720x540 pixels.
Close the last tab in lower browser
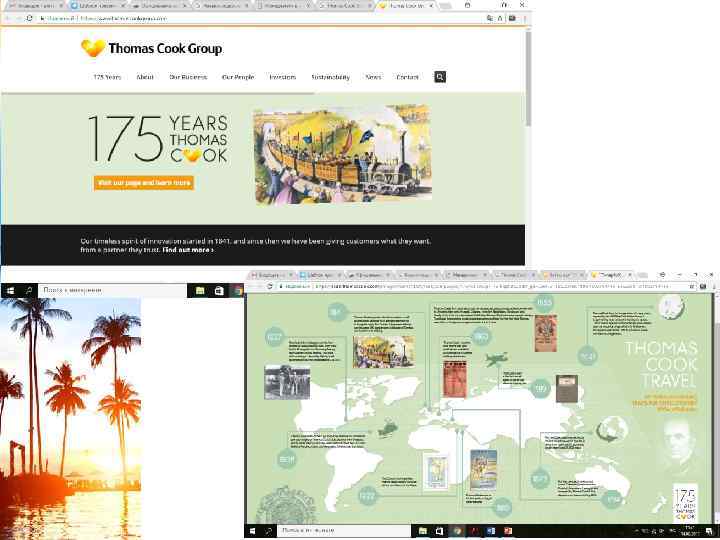(630, 275)
